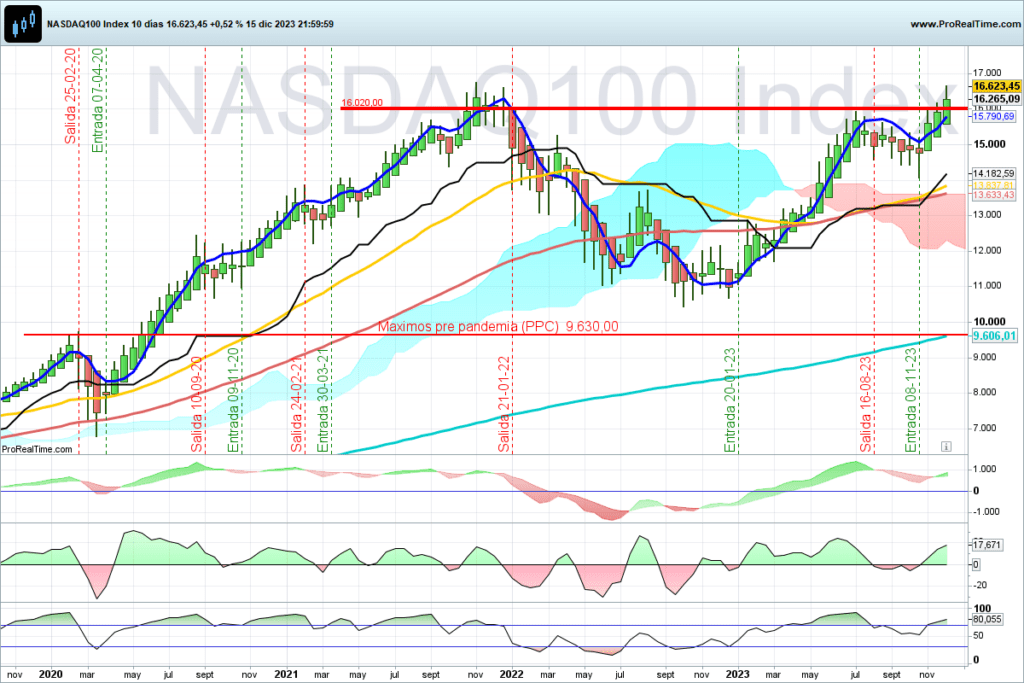Click the yellow 13.837,81 average label
Screen dimensions: 1024x683
coord(993,185)
